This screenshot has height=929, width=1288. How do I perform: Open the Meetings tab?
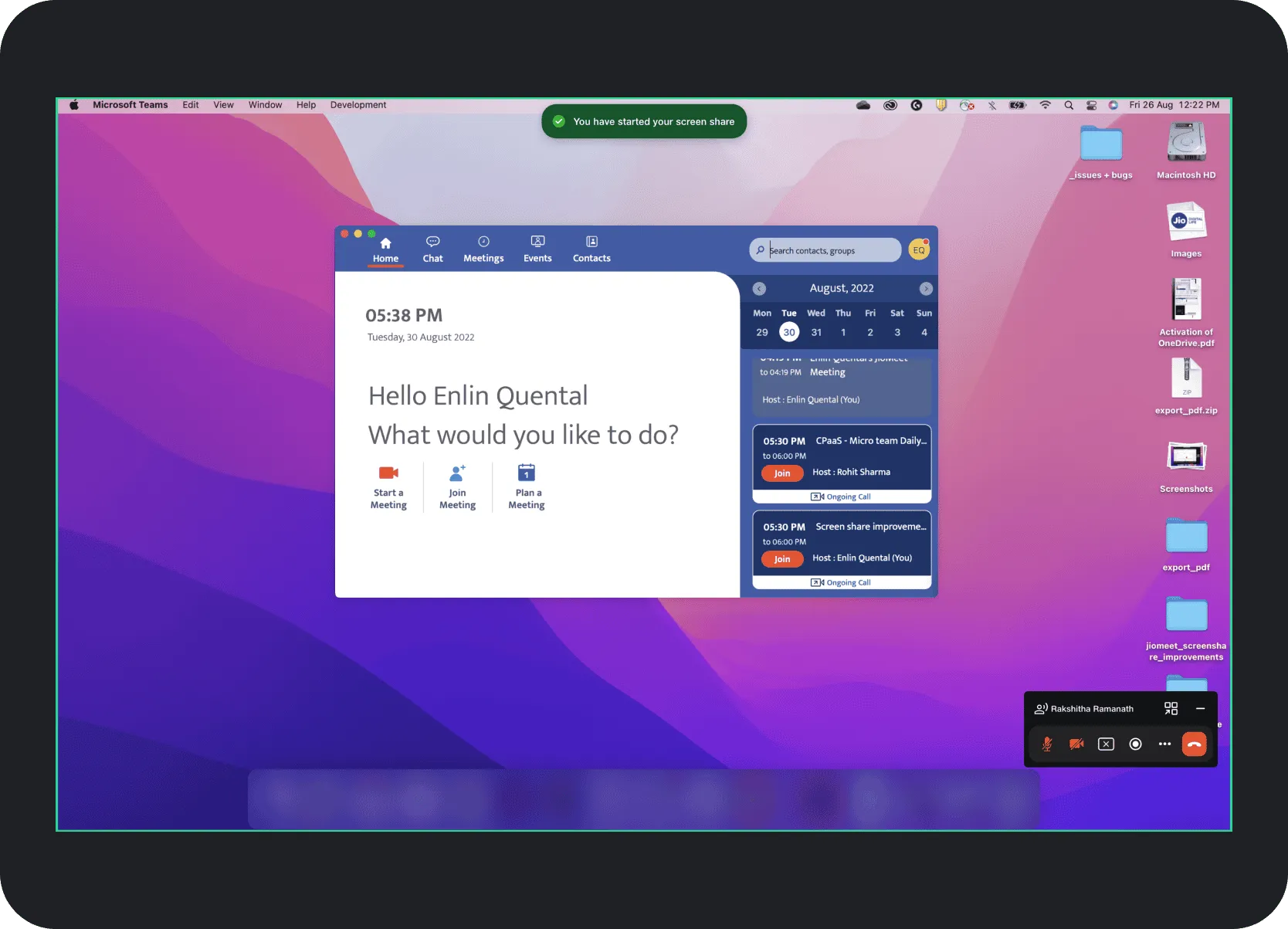(483, 249)
